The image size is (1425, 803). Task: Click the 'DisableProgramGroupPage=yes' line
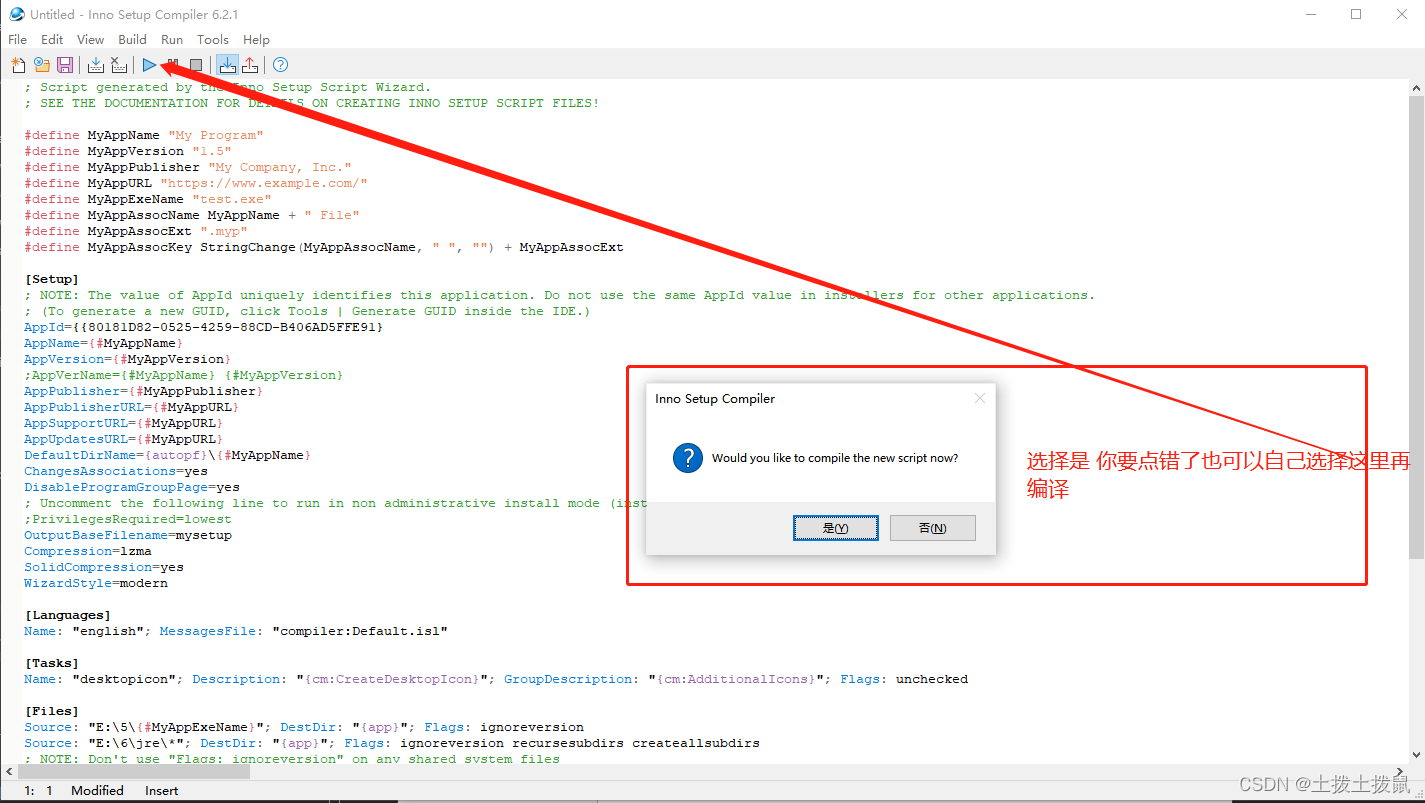pos(132,487)
